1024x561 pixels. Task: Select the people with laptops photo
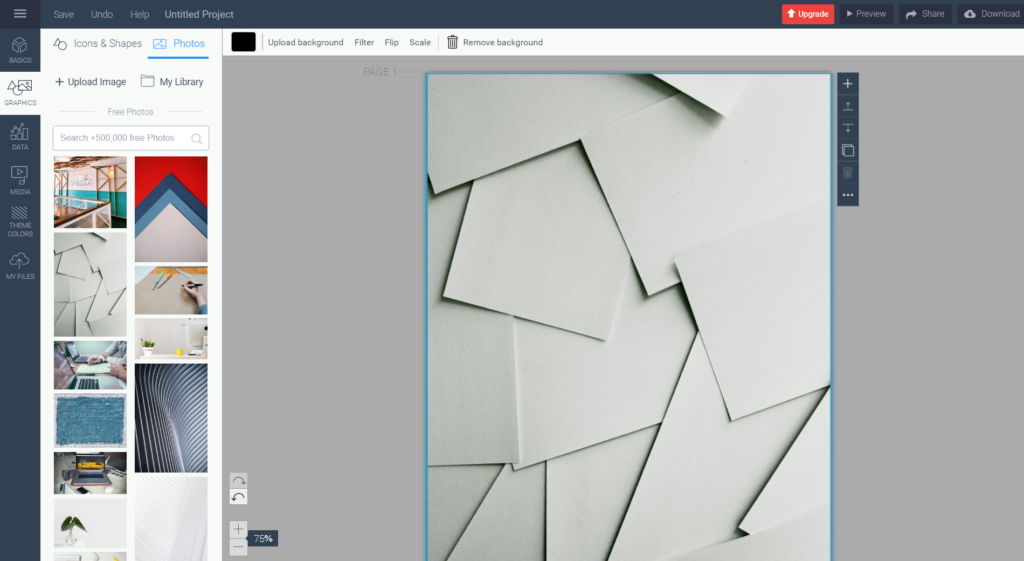pos(90,365)
